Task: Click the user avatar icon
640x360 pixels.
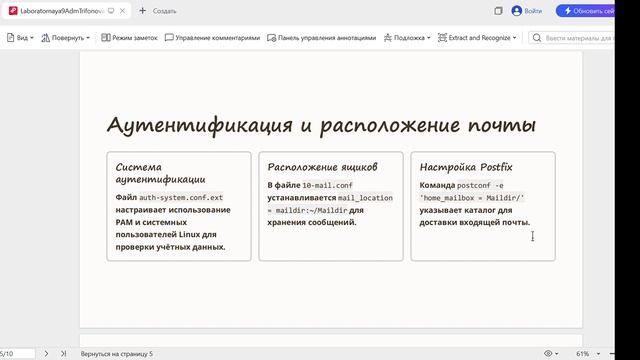Action: pyautogui.click(x=517, y=11)
